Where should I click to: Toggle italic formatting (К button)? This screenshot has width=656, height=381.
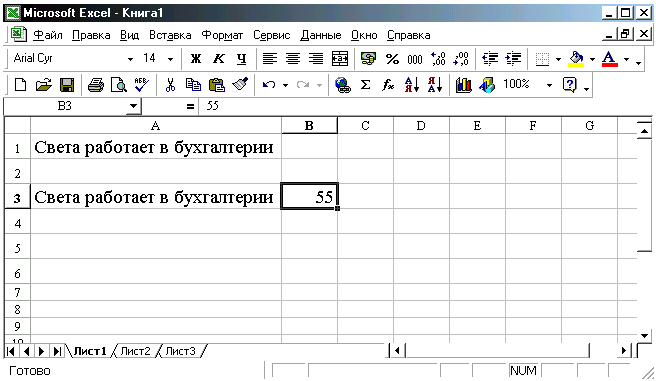tap(218, 59)
